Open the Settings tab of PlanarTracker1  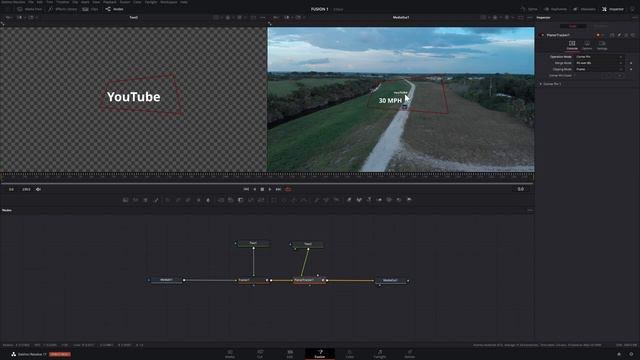click(x=602, y=45)
